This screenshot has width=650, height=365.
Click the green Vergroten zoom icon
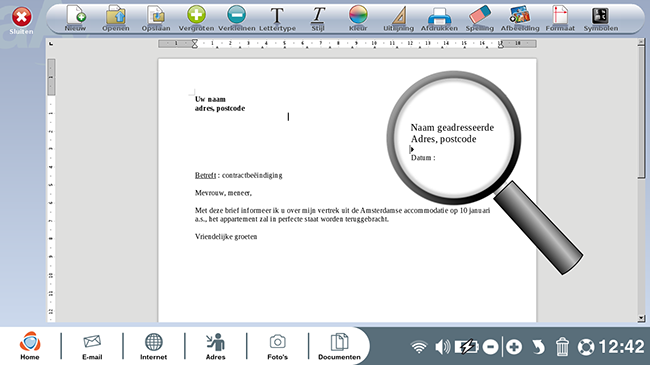(x=196, y=19)
